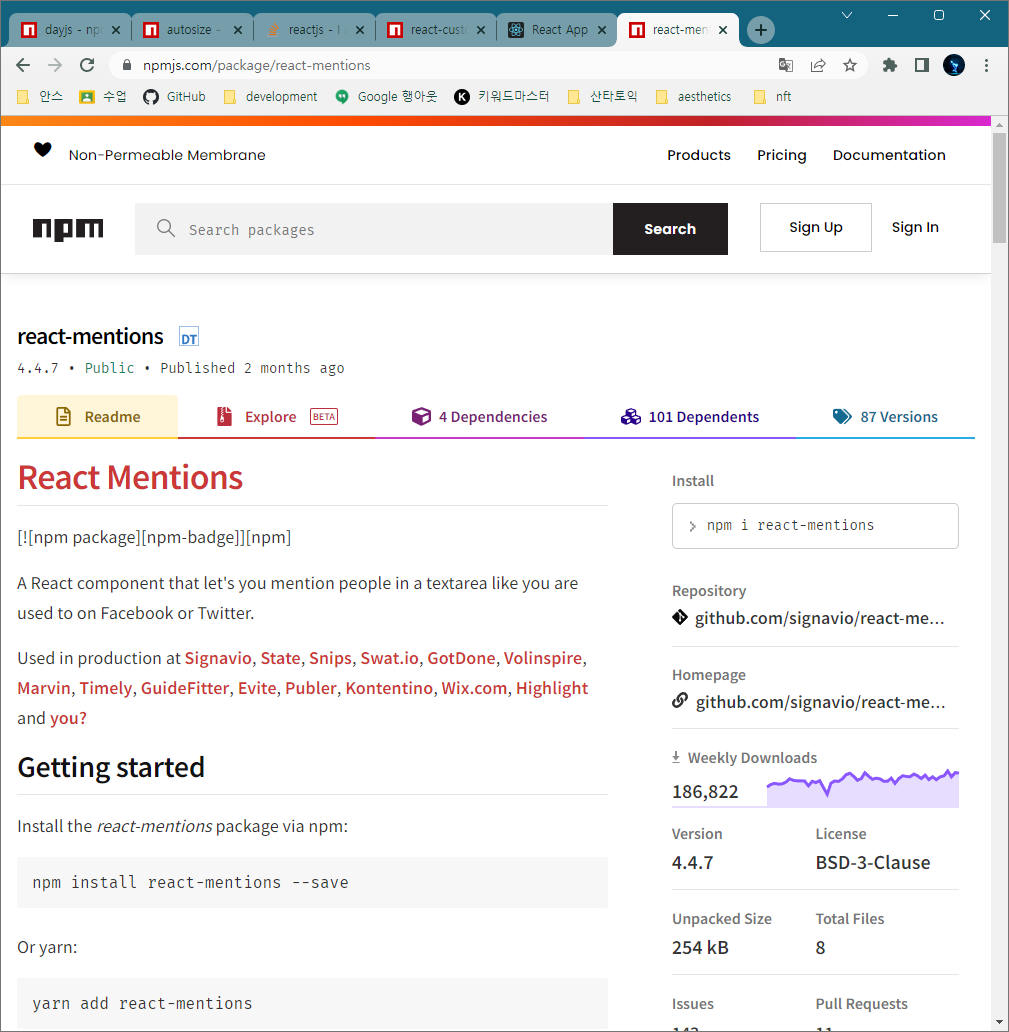Open the translate page icon
This screenshot has width=1009, height=1032.
point(786,65)
